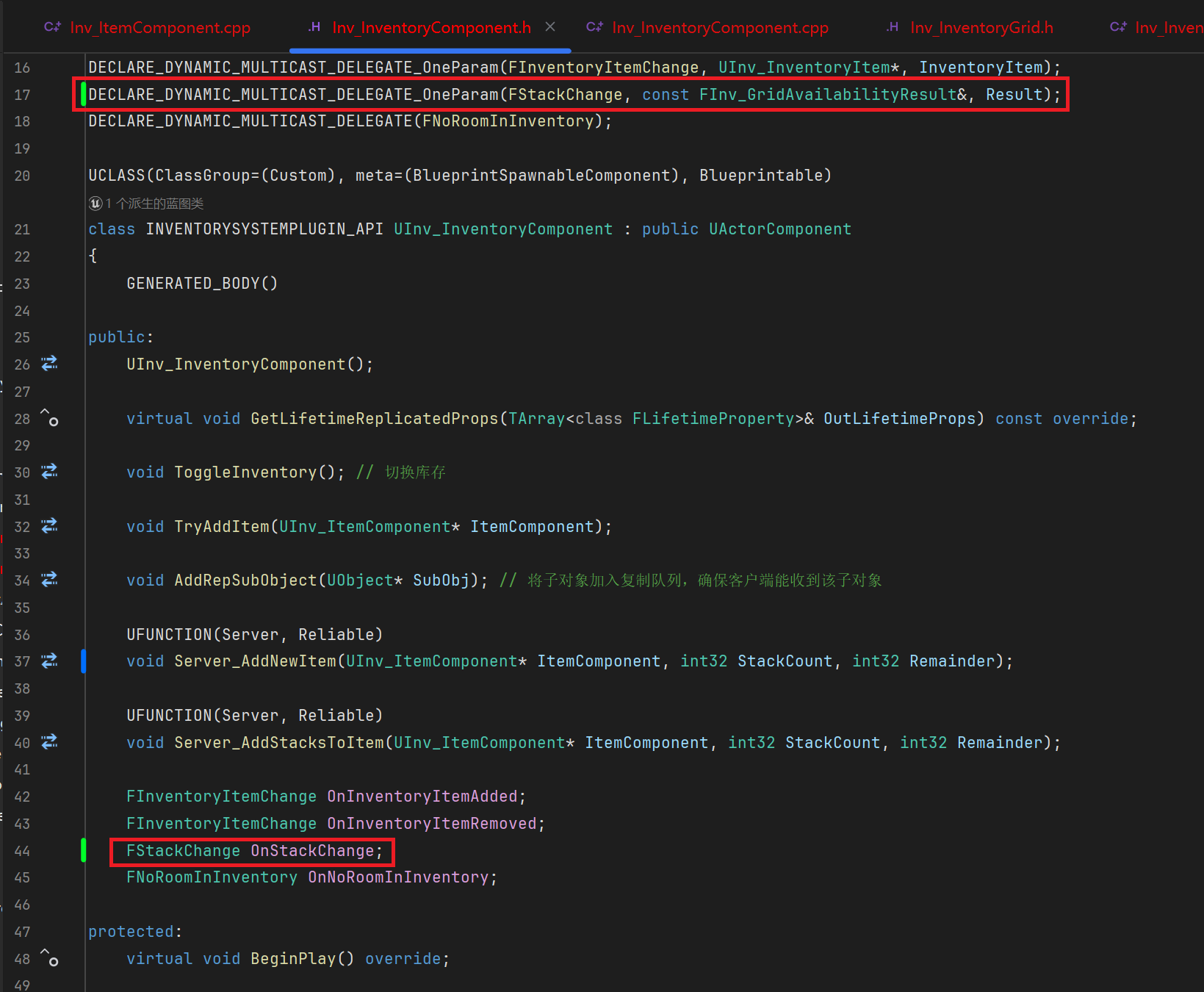Click the OnInventoryItemAdded member
Image resolution: width=1204 pixels, height=992 pixels.
(x=422, y=797)
